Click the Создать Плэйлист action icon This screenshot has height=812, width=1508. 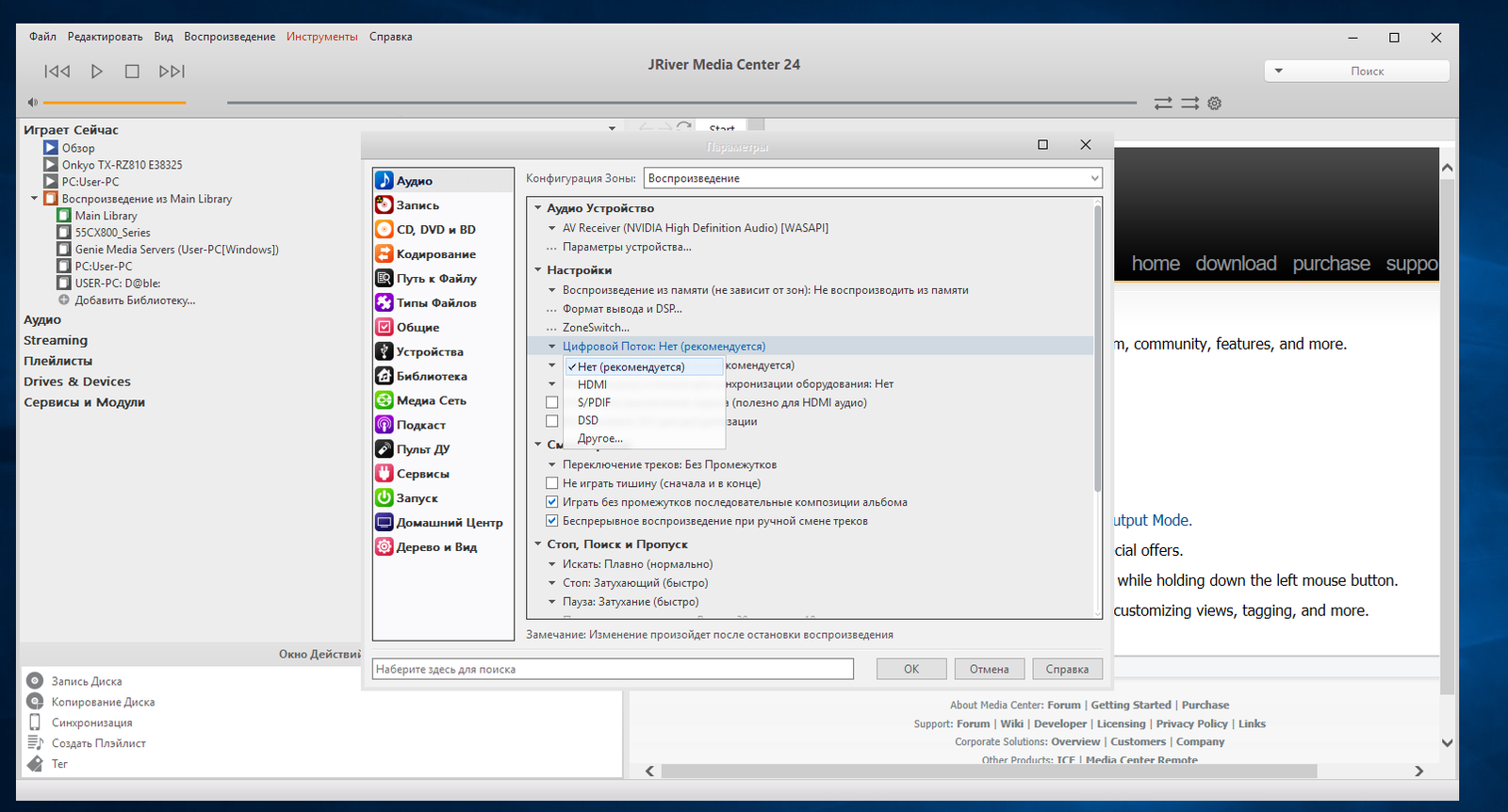(35, 742)
